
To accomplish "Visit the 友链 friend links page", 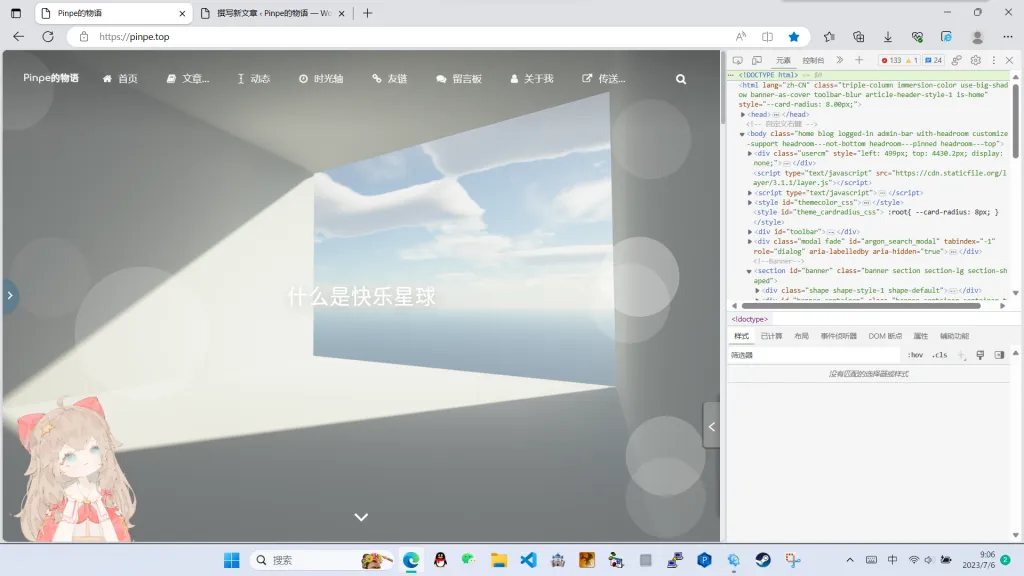I will coord(390,79).
